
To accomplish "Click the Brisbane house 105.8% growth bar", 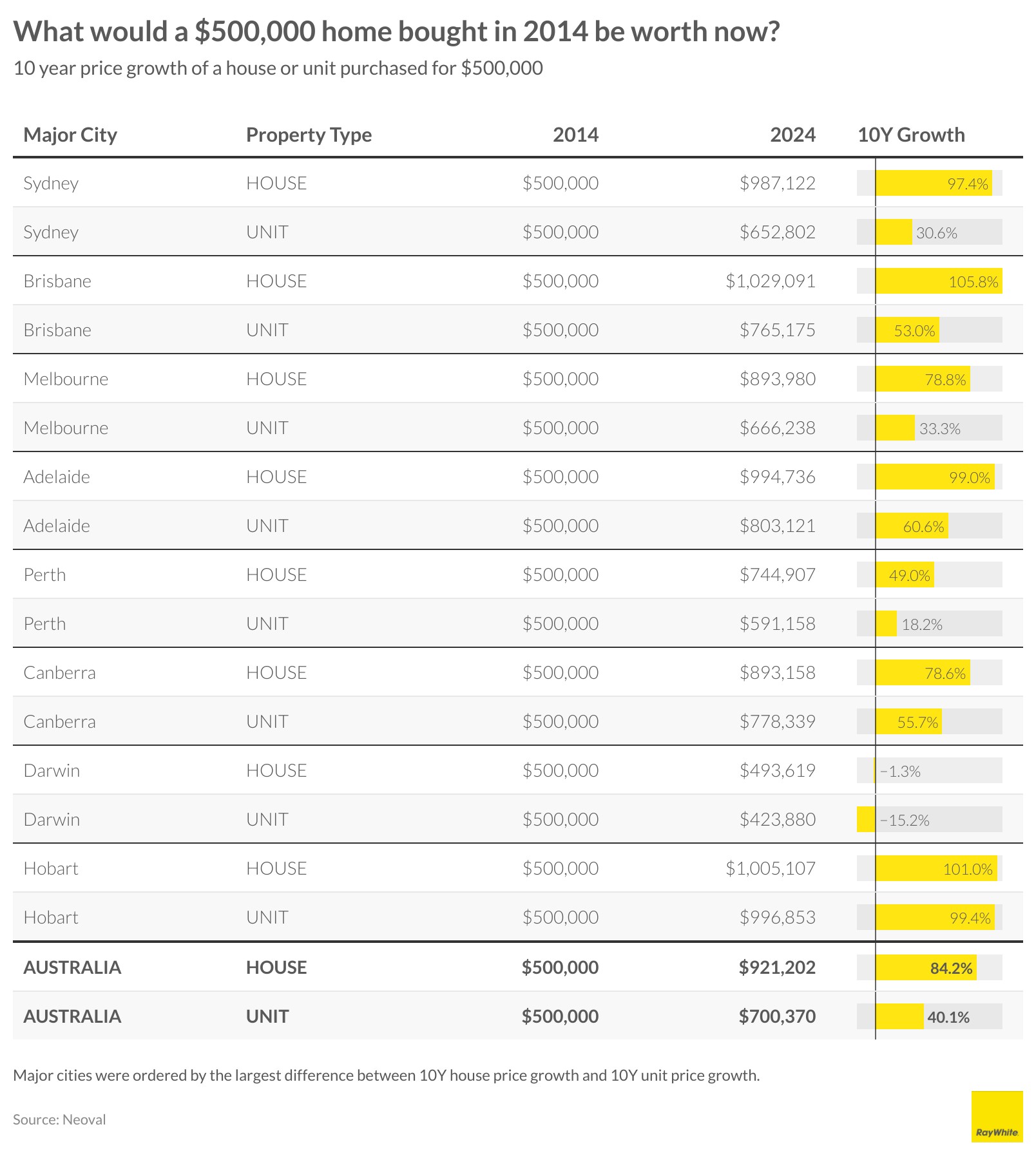I will click(x=938, y=281).
